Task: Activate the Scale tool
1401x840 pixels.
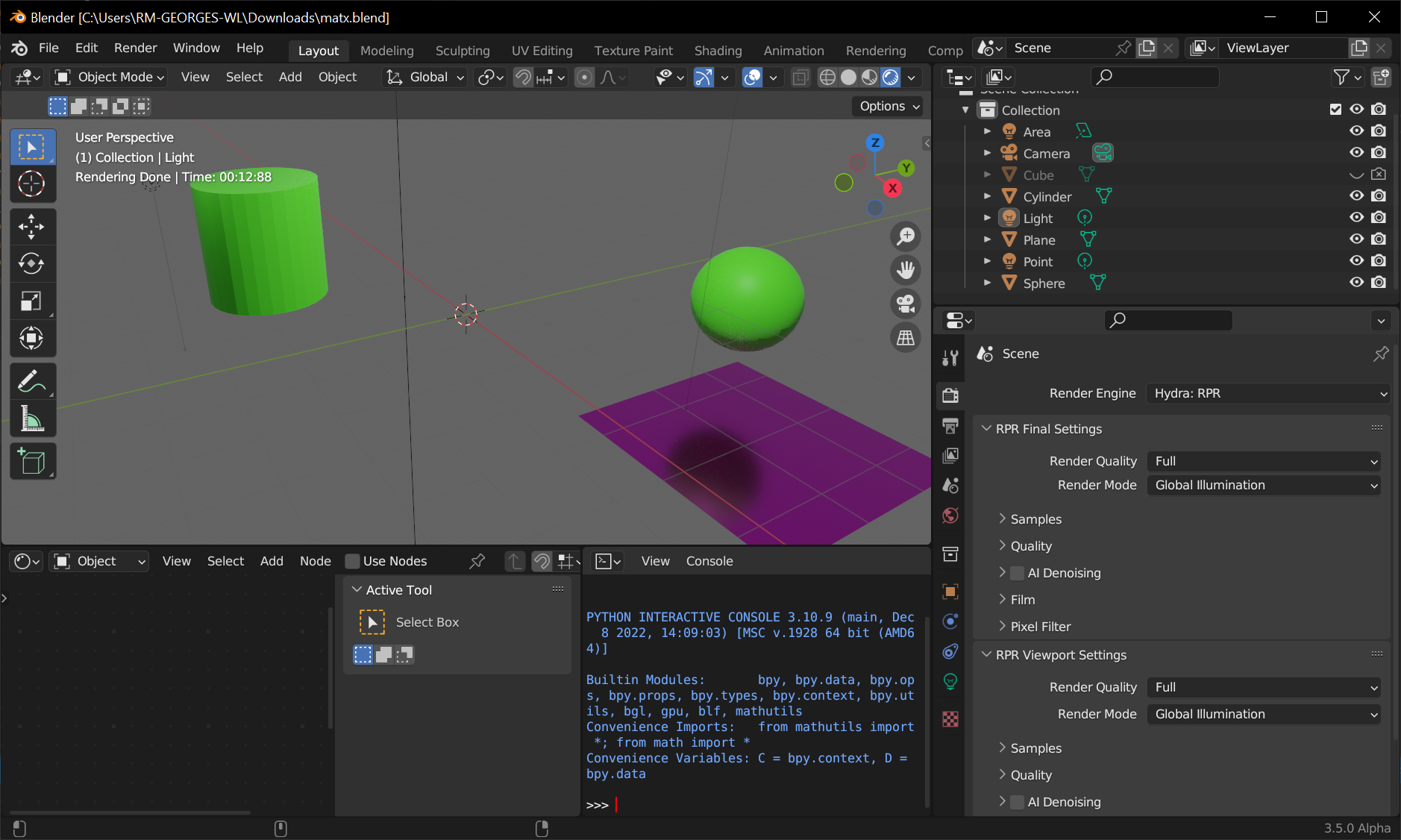Action: 32,301
